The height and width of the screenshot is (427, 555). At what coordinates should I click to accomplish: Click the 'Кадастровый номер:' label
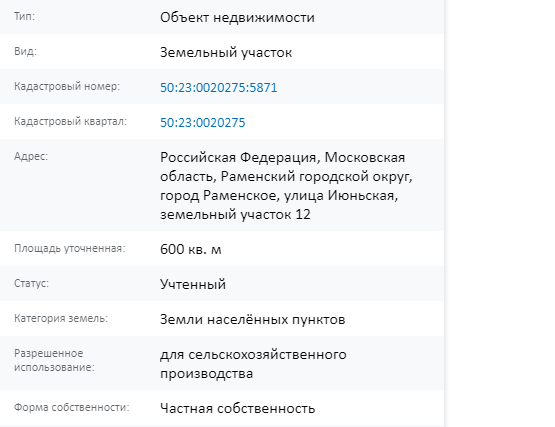pyautogui.click(x=67, y=86)
